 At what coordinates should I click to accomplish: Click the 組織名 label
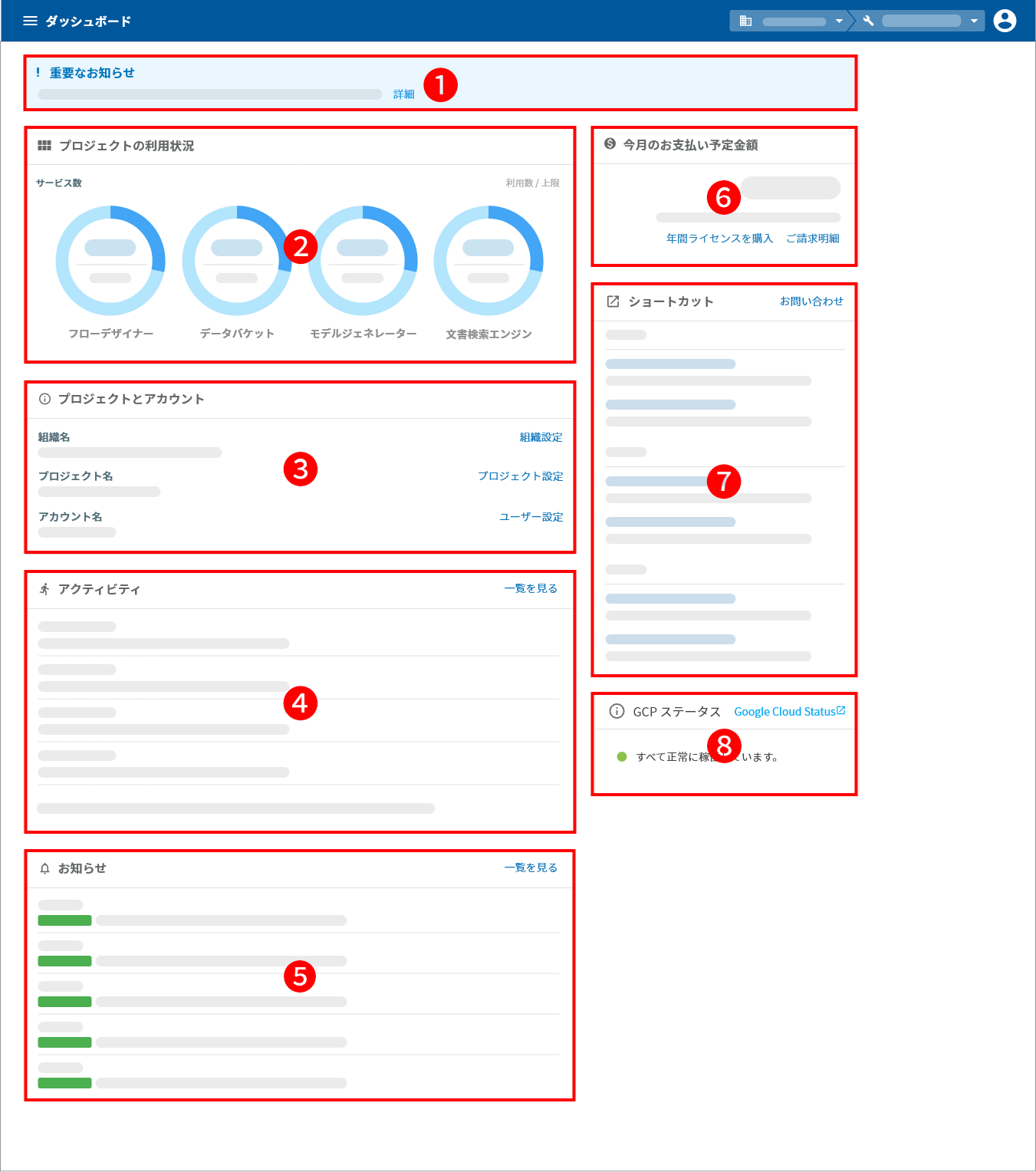tap(54, 437)
